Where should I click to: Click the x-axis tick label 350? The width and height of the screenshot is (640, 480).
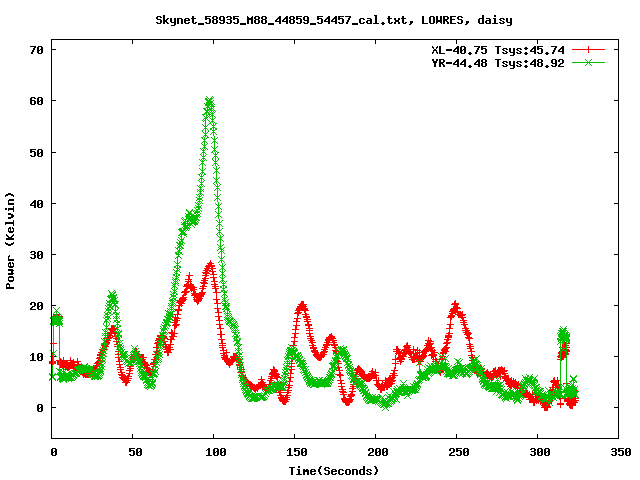(x=621, y=452)
